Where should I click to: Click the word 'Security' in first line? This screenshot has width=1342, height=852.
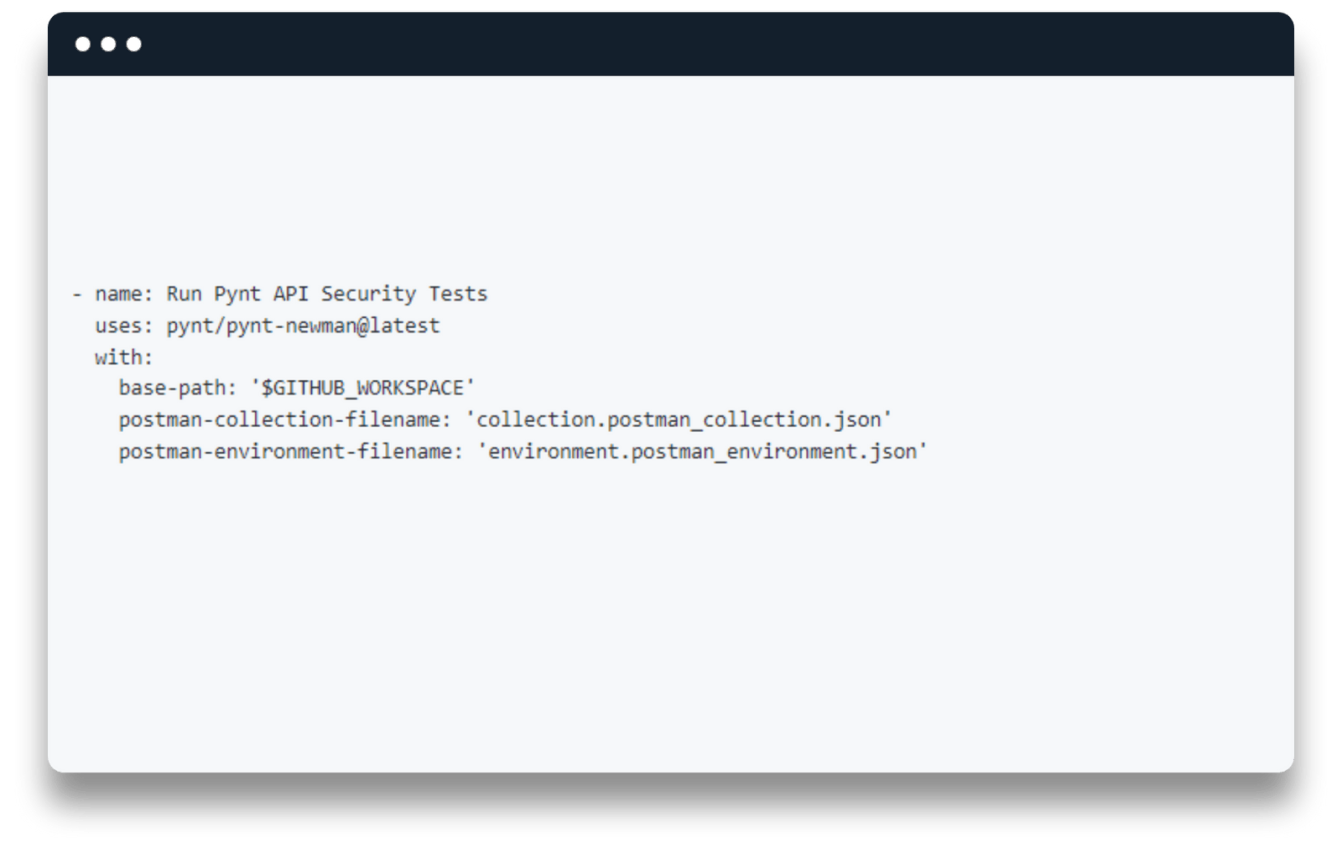point(368,294)
